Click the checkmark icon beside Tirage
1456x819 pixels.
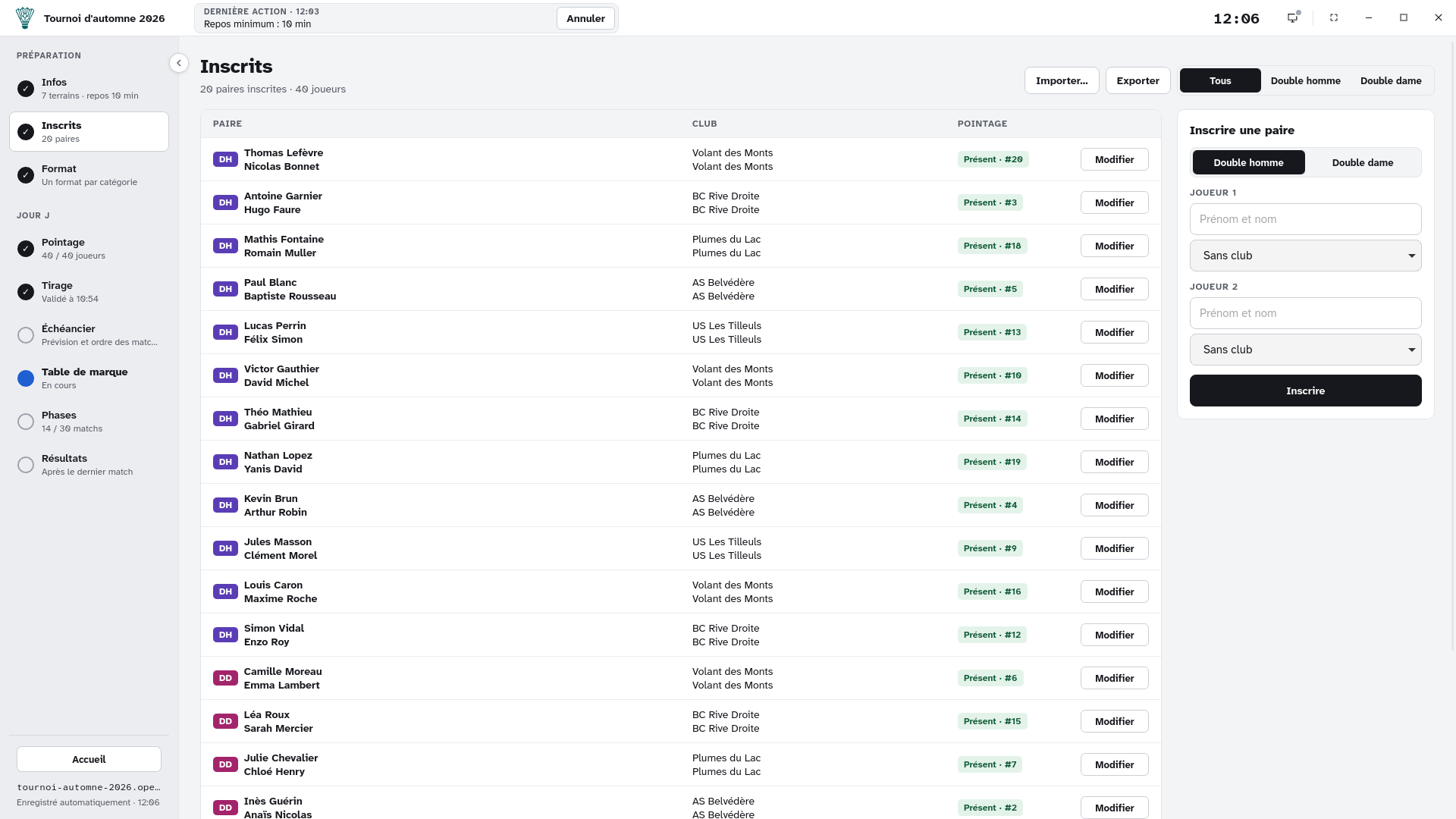(26, 292)
